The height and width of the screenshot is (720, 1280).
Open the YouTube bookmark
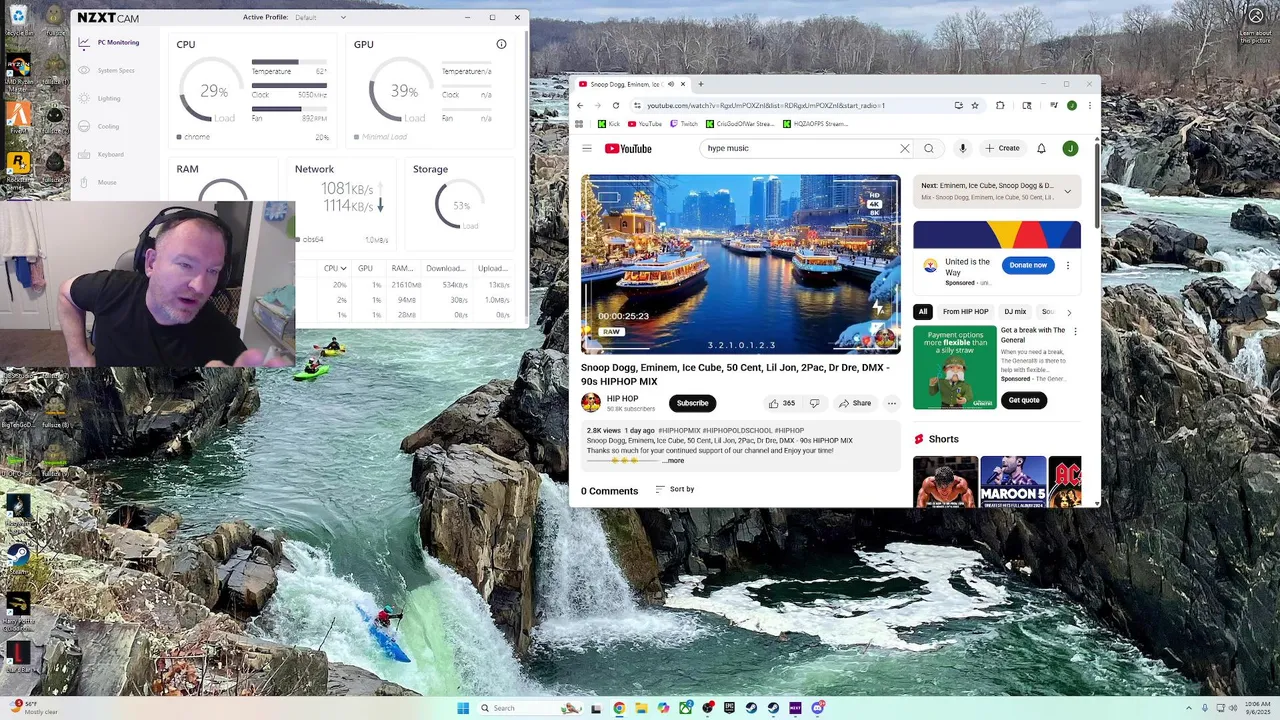[x=645, y=124]
